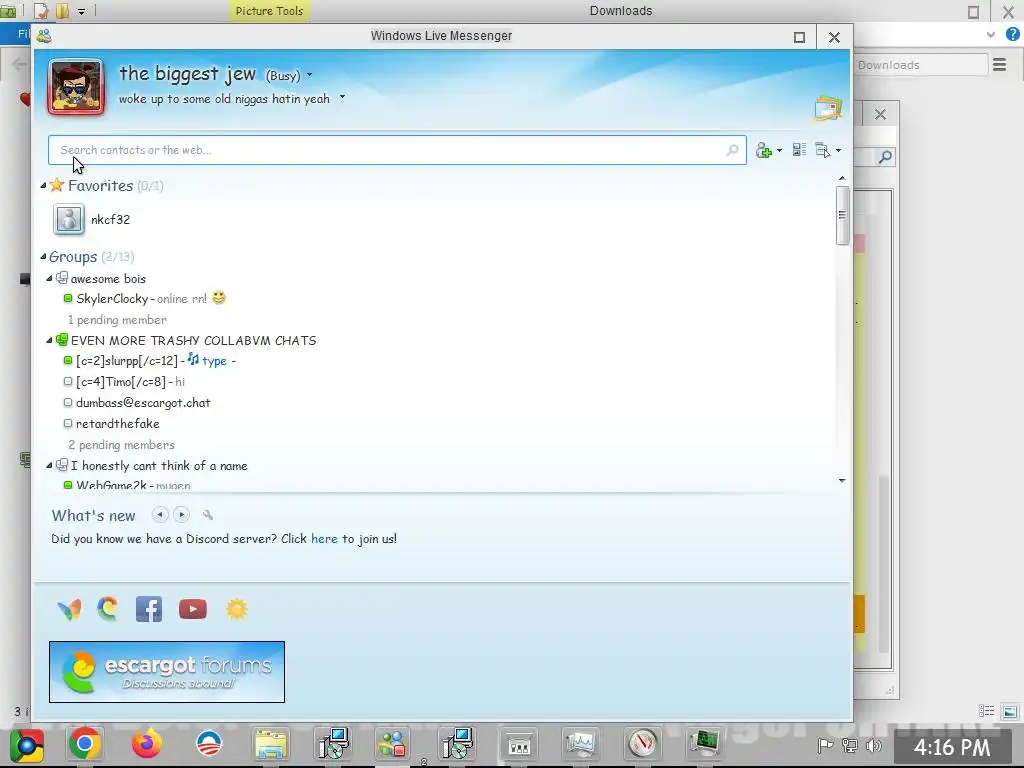Click the blue help icon in Downloads window
The height and width of the screenshot is (768, 1024).
pos(1013,35)
